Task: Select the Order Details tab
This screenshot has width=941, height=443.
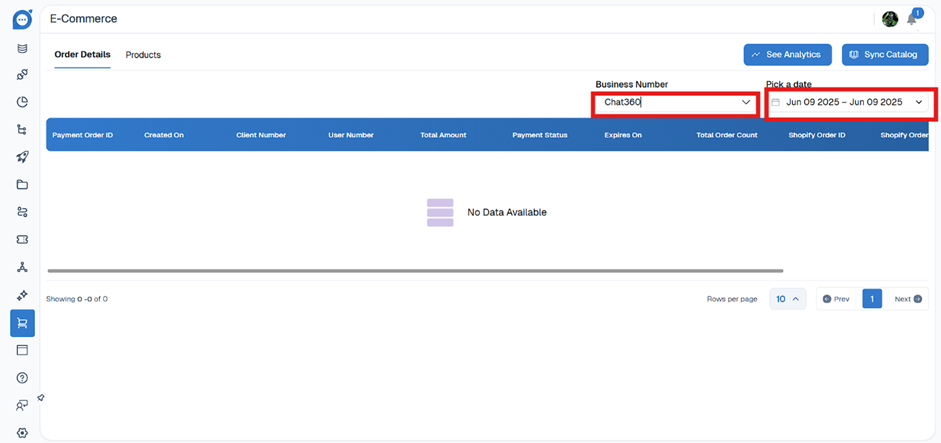Action: 82,54
